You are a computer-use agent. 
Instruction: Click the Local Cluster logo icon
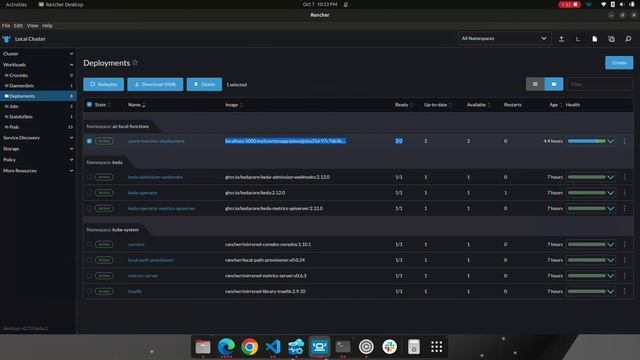pos(7,39)
